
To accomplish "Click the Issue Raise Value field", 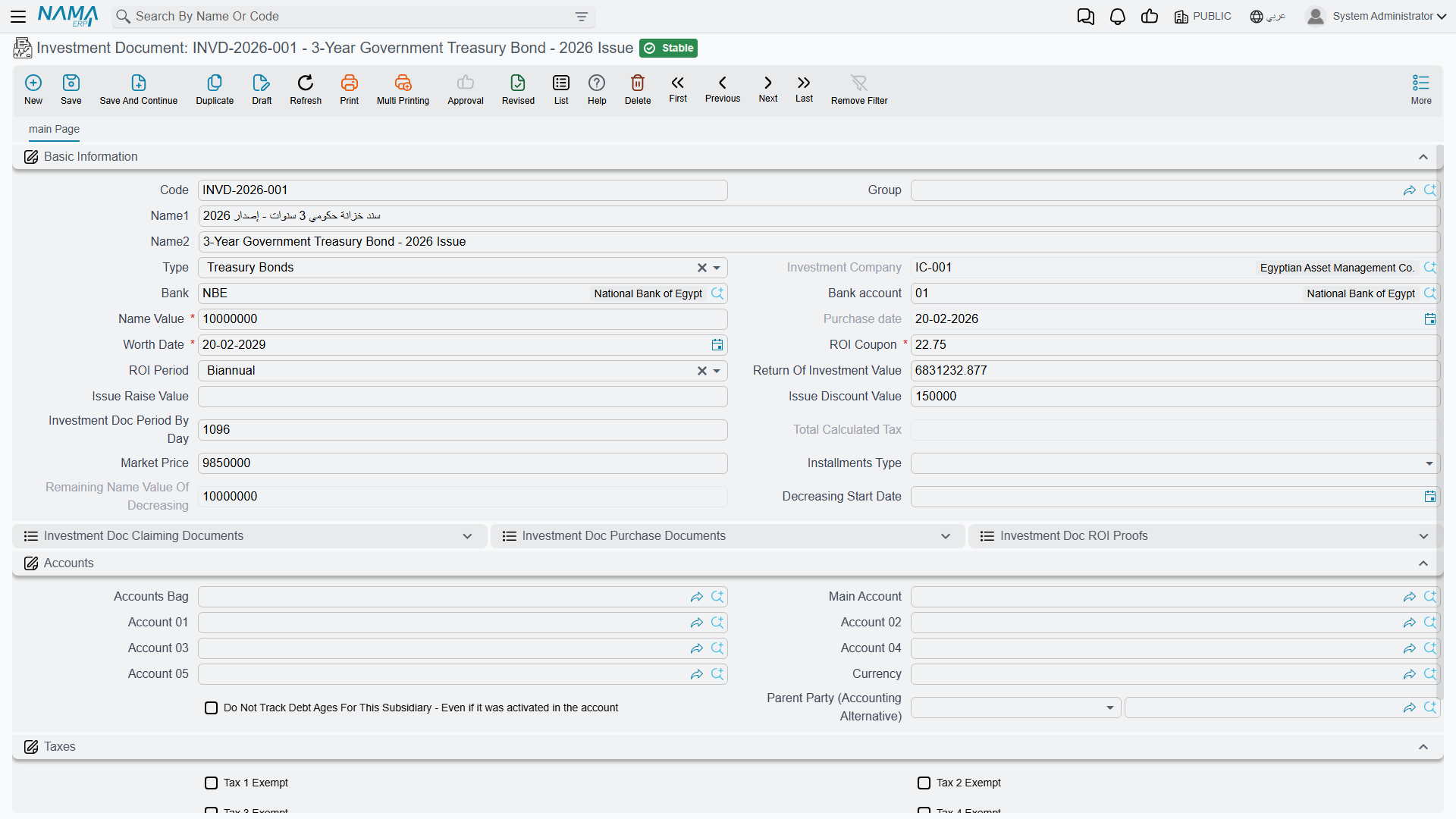I will [x=463, y=397].
